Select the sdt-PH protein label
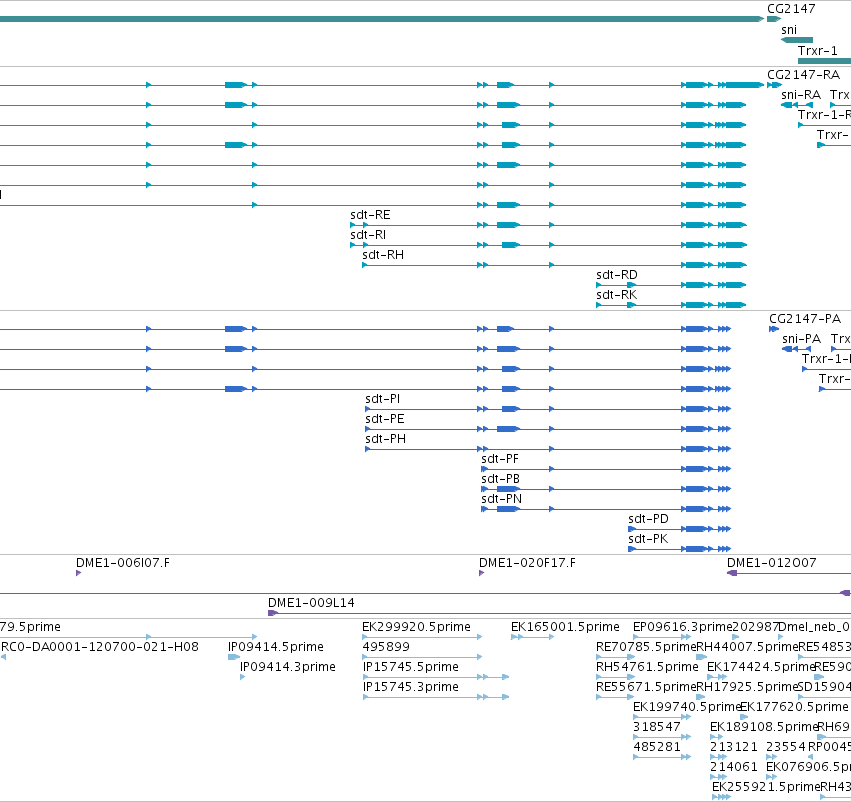This screenshot has height=802, width=851. click(x=385, y=439)
